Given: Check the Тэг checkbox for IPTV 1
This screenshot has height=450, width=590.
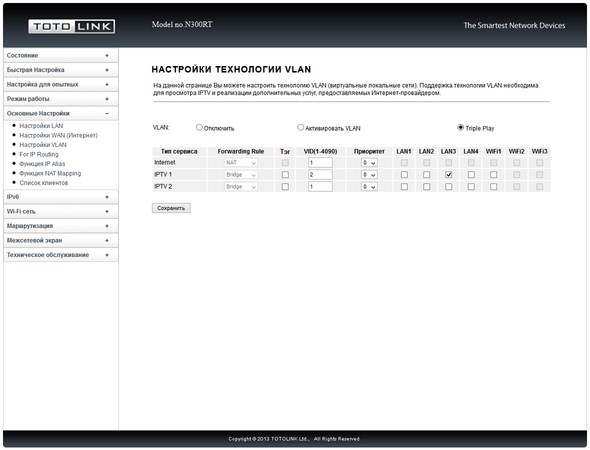Looking at the screenshot, I should (x=285, y=175).
